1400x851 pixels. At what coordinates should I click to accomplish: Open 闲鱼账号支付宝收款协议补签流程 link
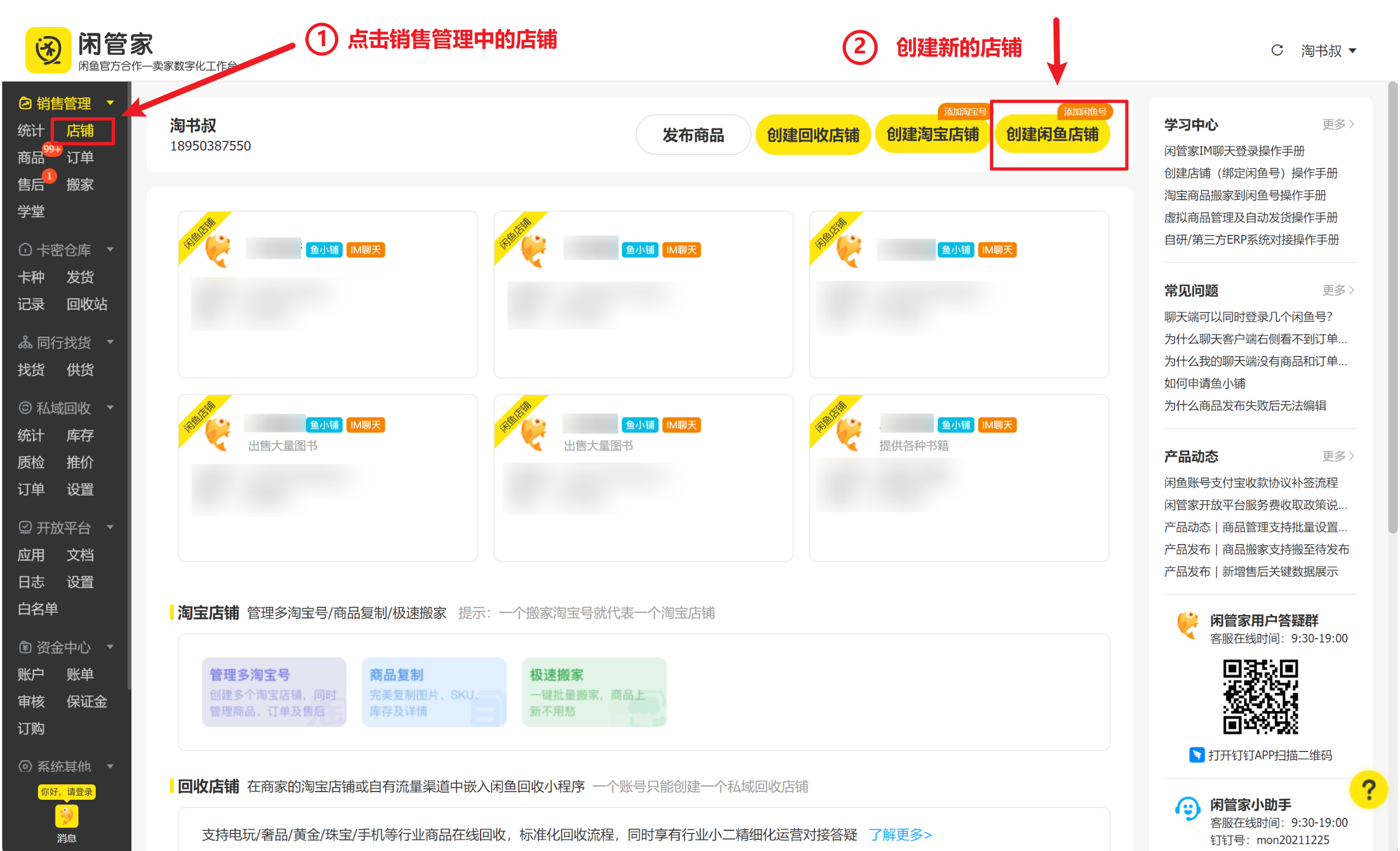pos(1250,482)
